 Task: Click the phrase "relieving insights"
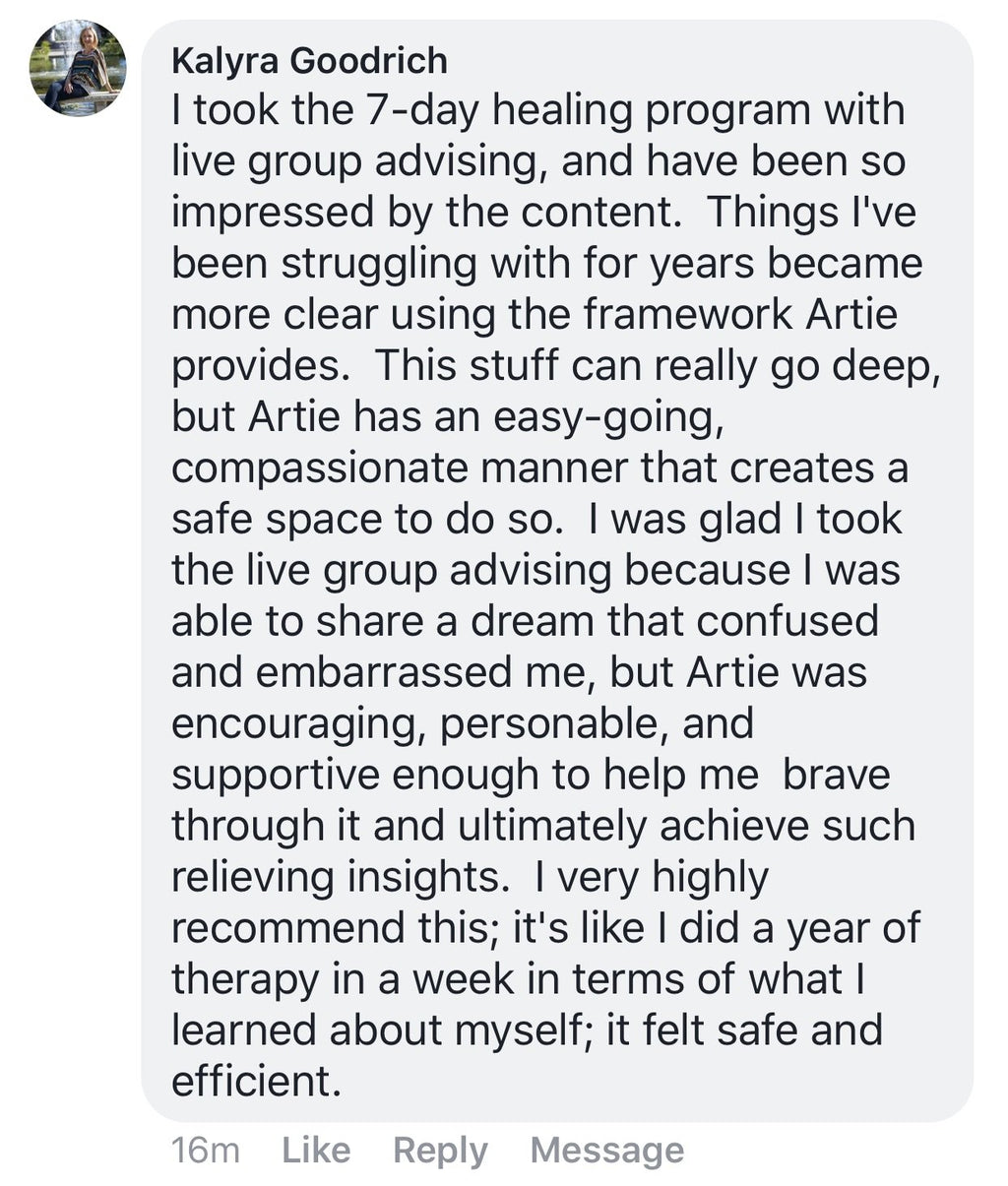(x=335, y=878)
